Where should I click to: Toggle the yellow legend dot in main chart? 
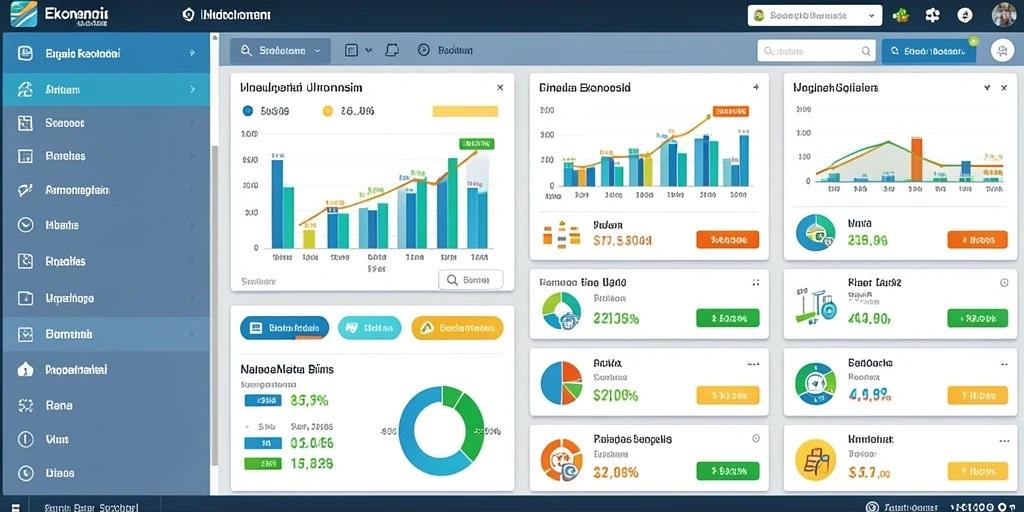click(x=328, y=111)
